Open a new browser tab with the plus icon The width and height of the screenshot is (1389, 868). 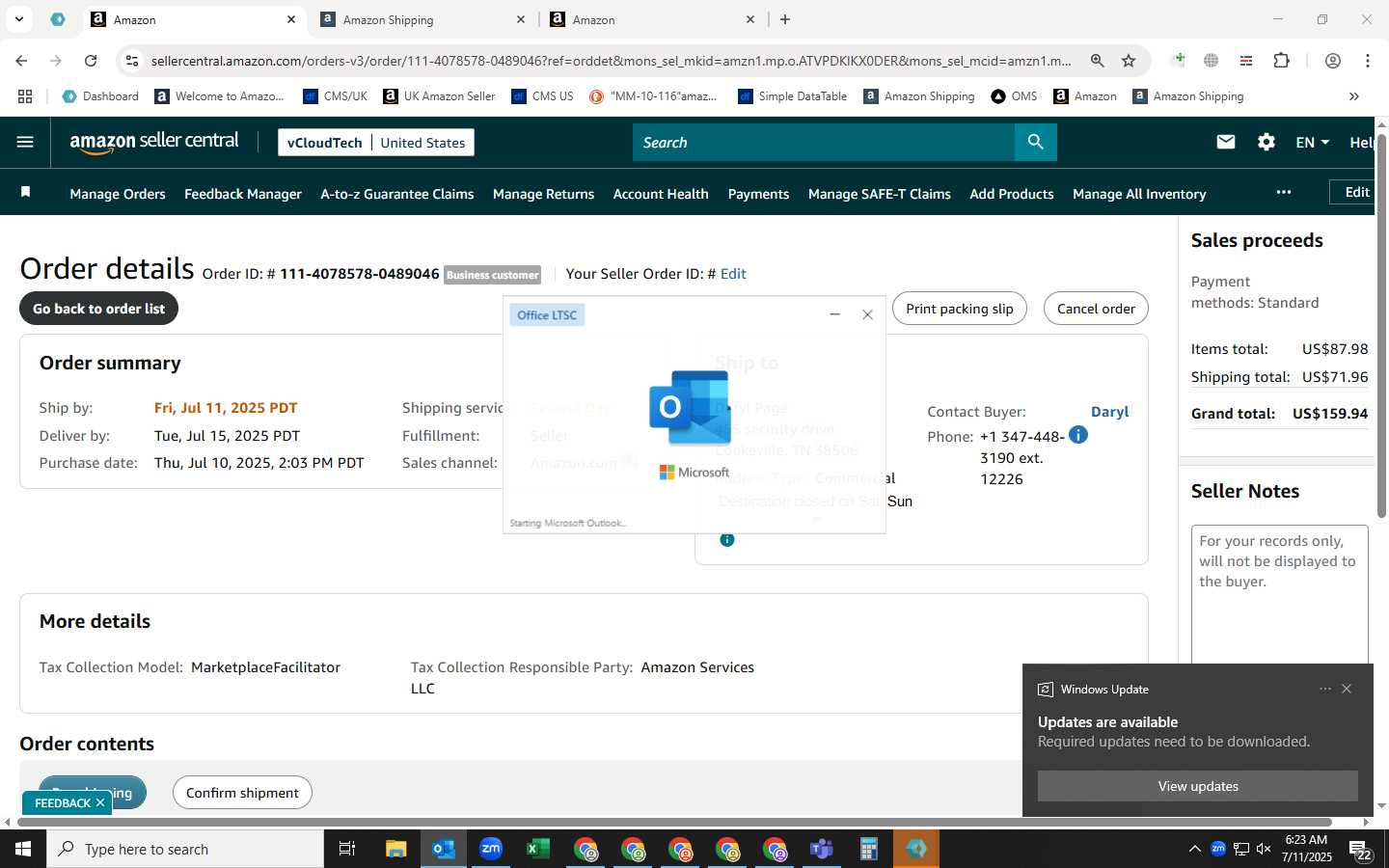click(x=785, y=19)
